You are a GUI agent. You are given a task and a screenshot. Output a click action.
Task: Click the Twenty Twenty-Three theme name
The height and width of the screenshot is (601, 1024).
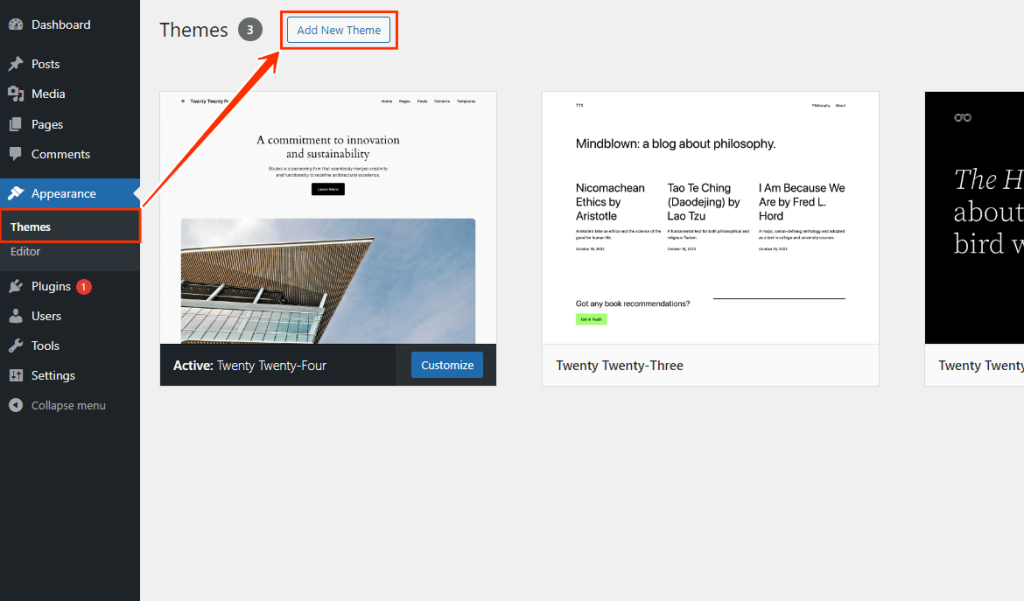point(620,366)
